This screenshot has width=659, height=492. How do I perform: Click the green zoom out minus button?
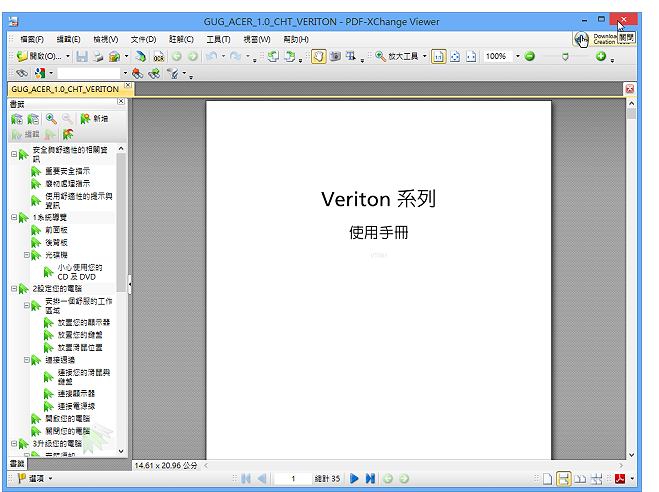coord(530,56)
